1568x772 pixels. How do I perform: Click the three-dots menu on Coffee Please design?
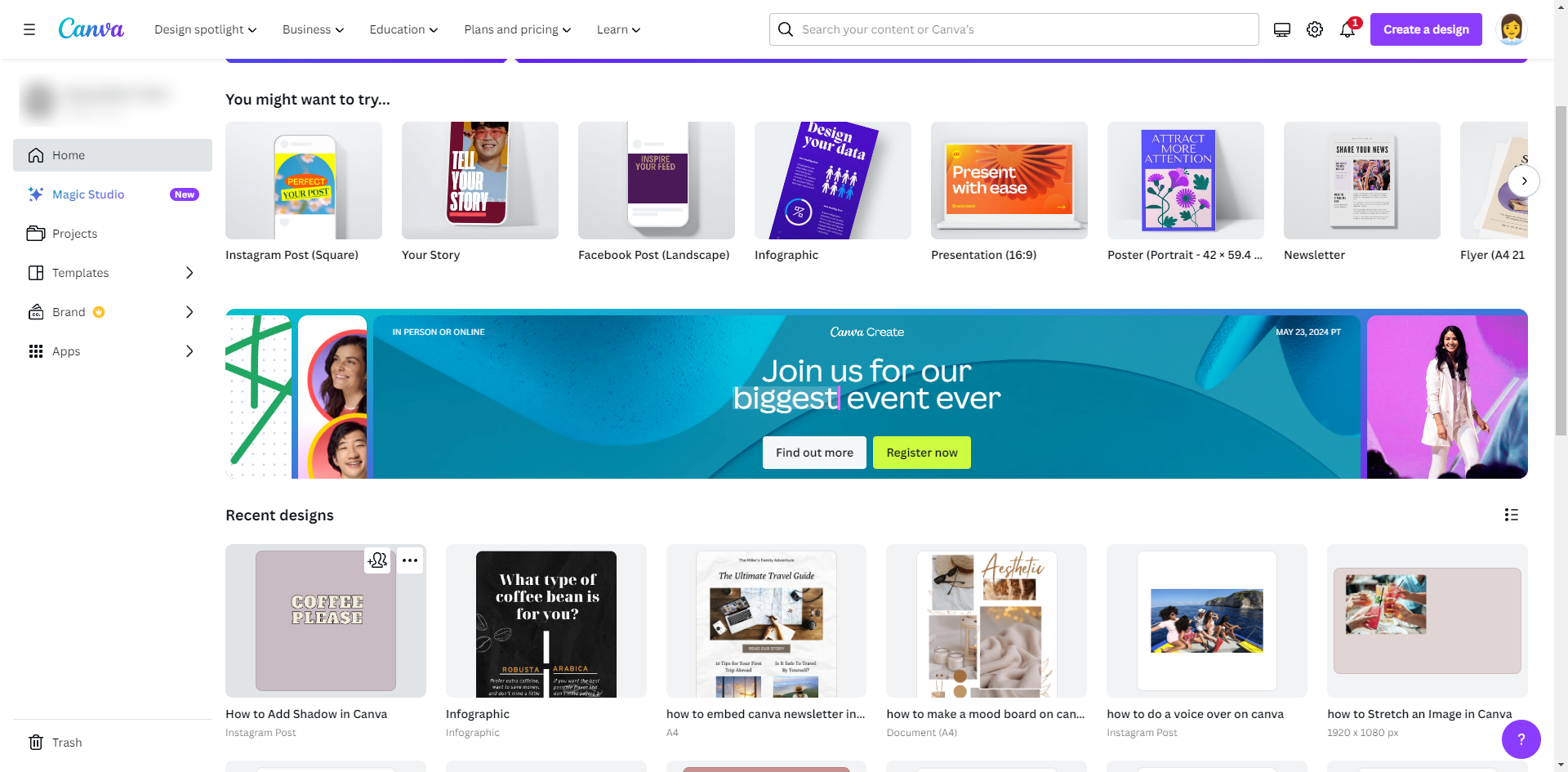410,560
